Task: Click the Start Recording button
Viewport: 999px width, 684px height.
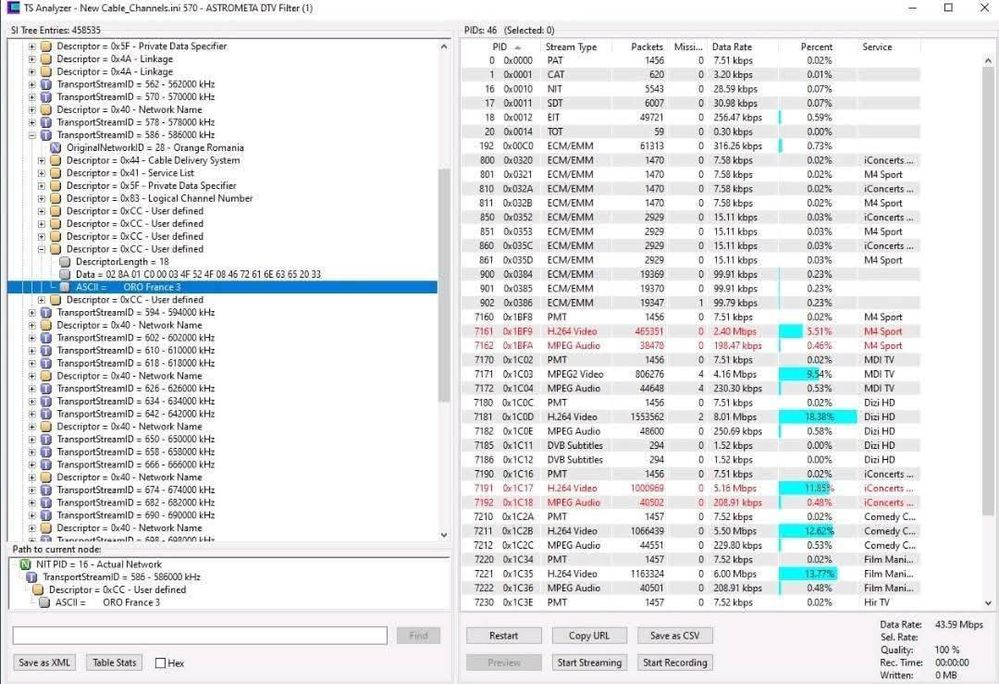Action: 674,663
